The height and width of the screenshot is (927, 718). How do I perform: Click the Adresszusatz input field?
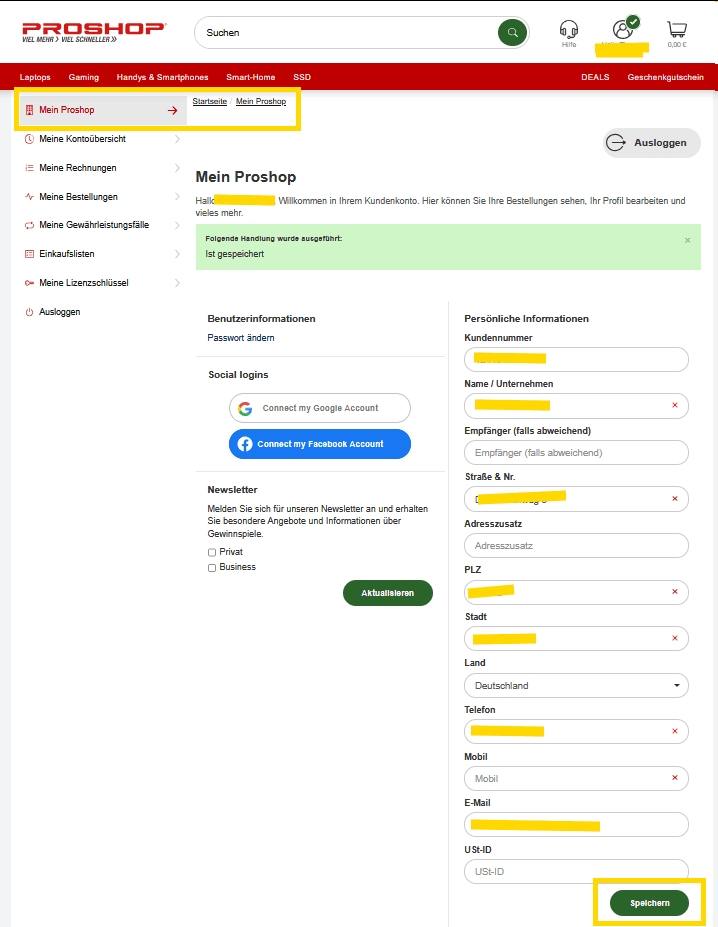pos(576,546)
